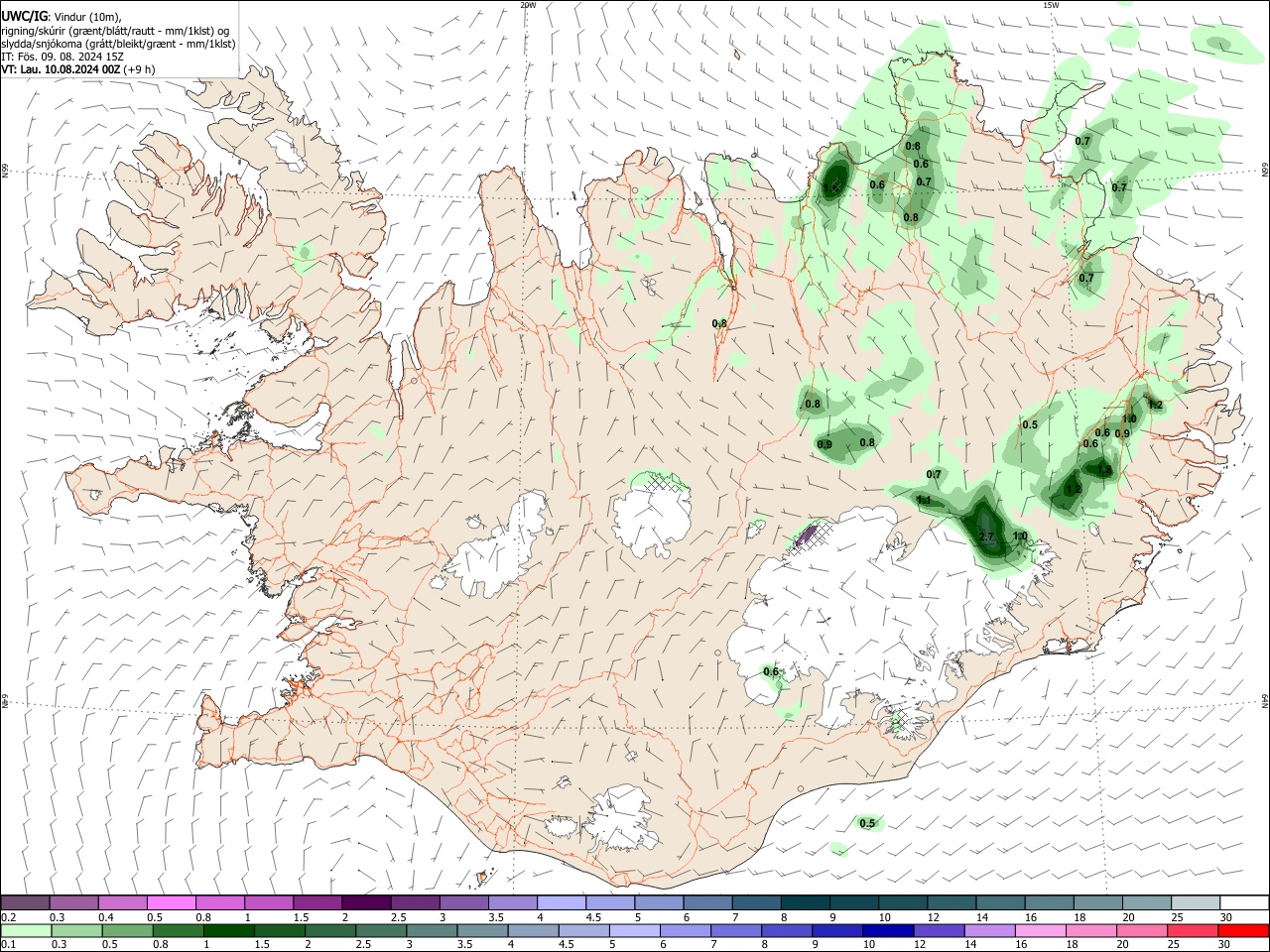
Task: Choose the snow scale swatch starting at 6
Action: pos(707,902)
